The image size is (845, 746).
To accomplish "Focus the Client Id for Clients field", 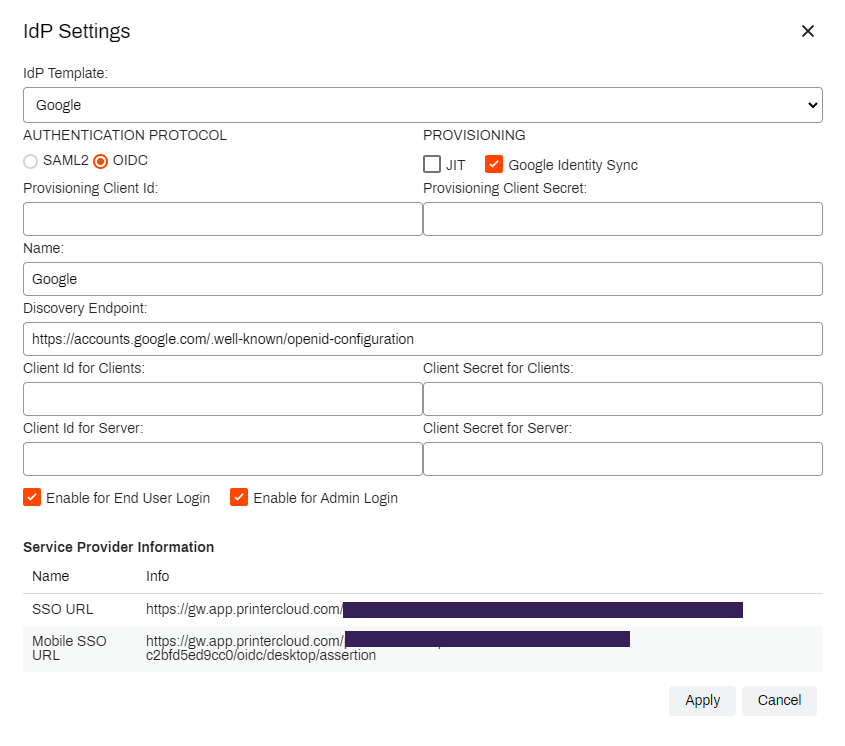I will (223, 399).
